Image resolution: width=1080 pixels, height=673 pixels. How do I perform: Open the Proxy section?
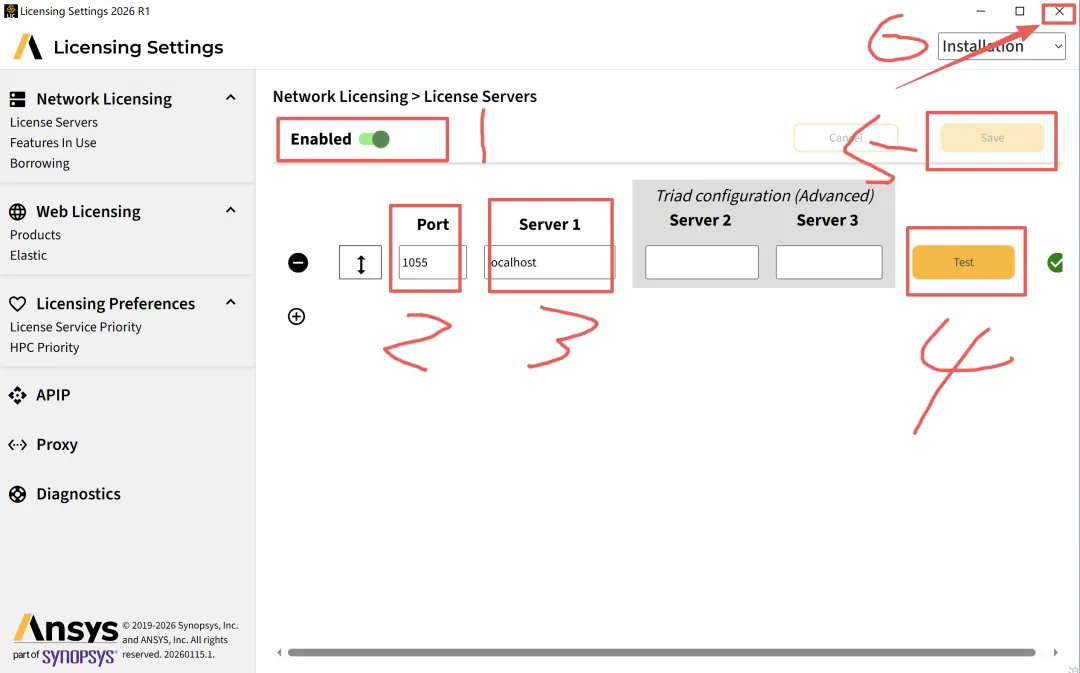56,445
